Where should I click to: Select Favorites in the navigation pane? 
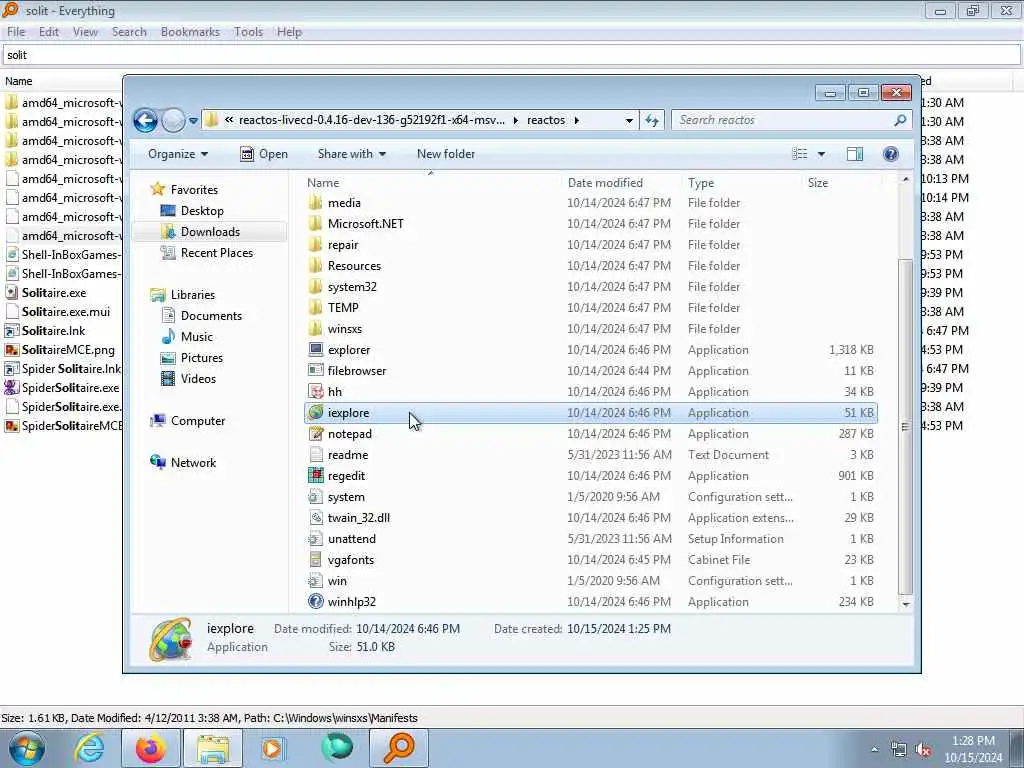click(x=194, y=189)
